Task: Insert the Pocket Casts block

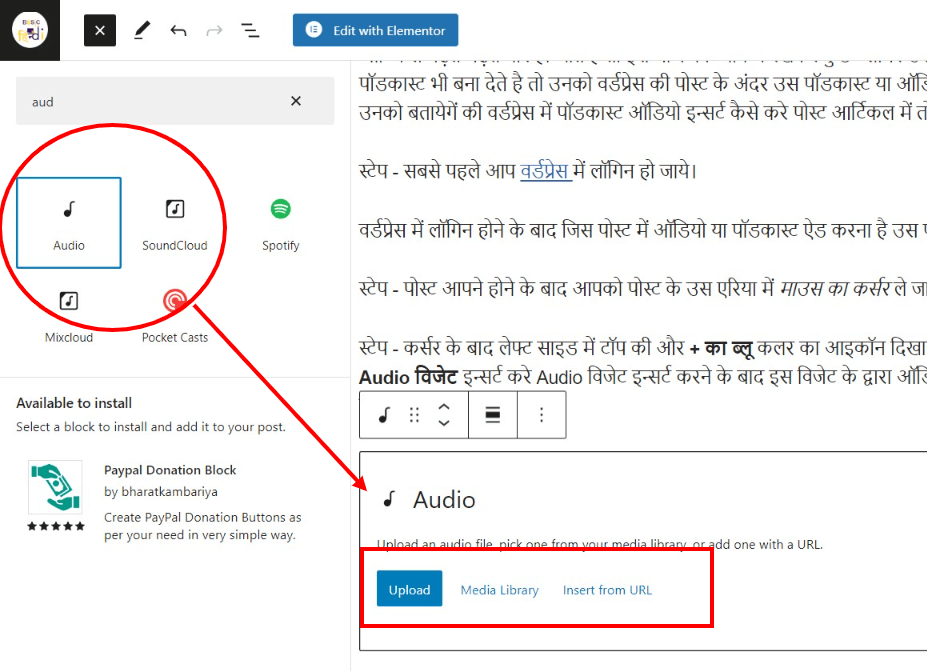Action: coord(174,316)
